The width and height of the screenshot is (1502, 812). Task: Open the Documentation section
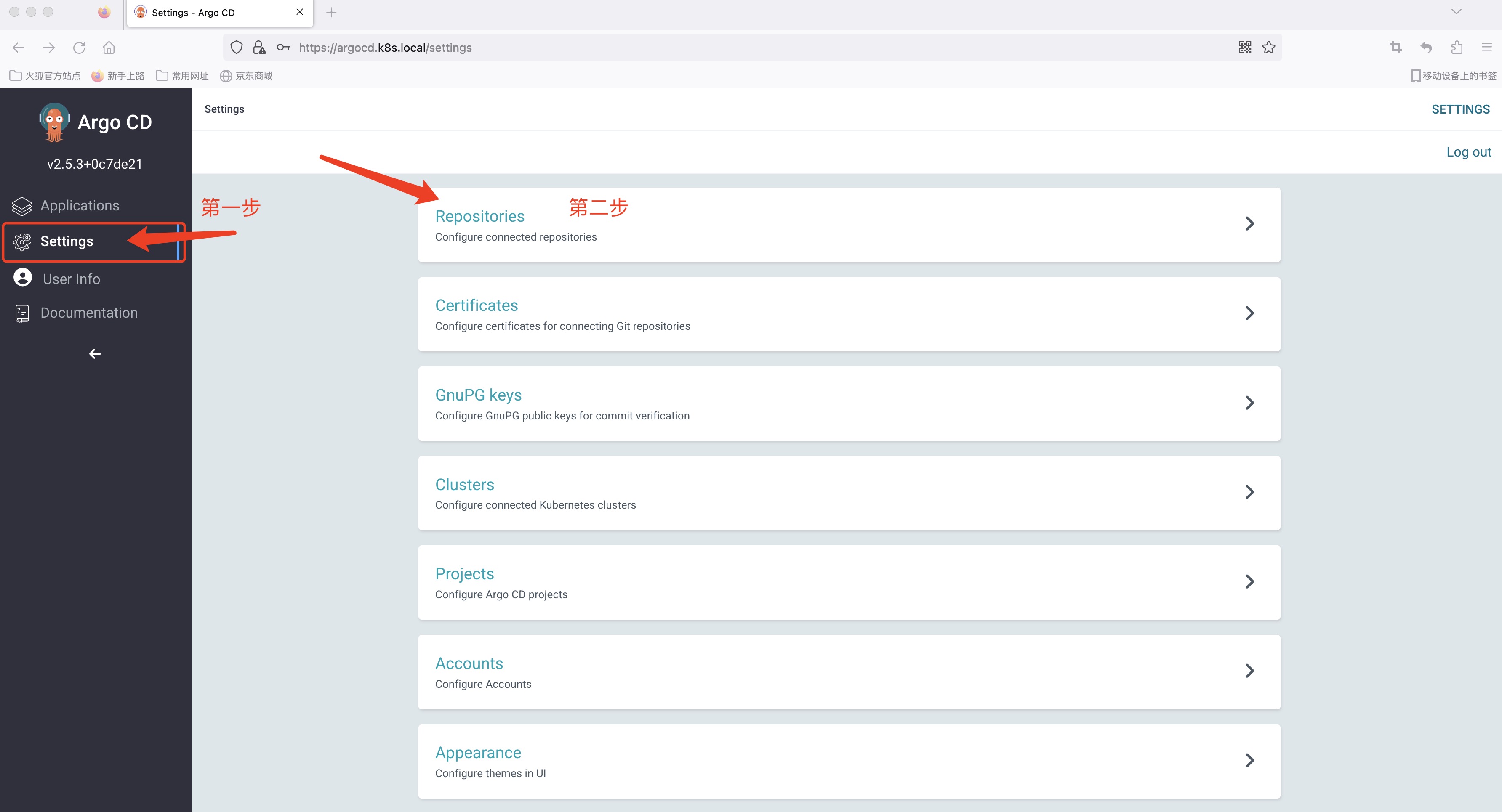click(89, 312)
